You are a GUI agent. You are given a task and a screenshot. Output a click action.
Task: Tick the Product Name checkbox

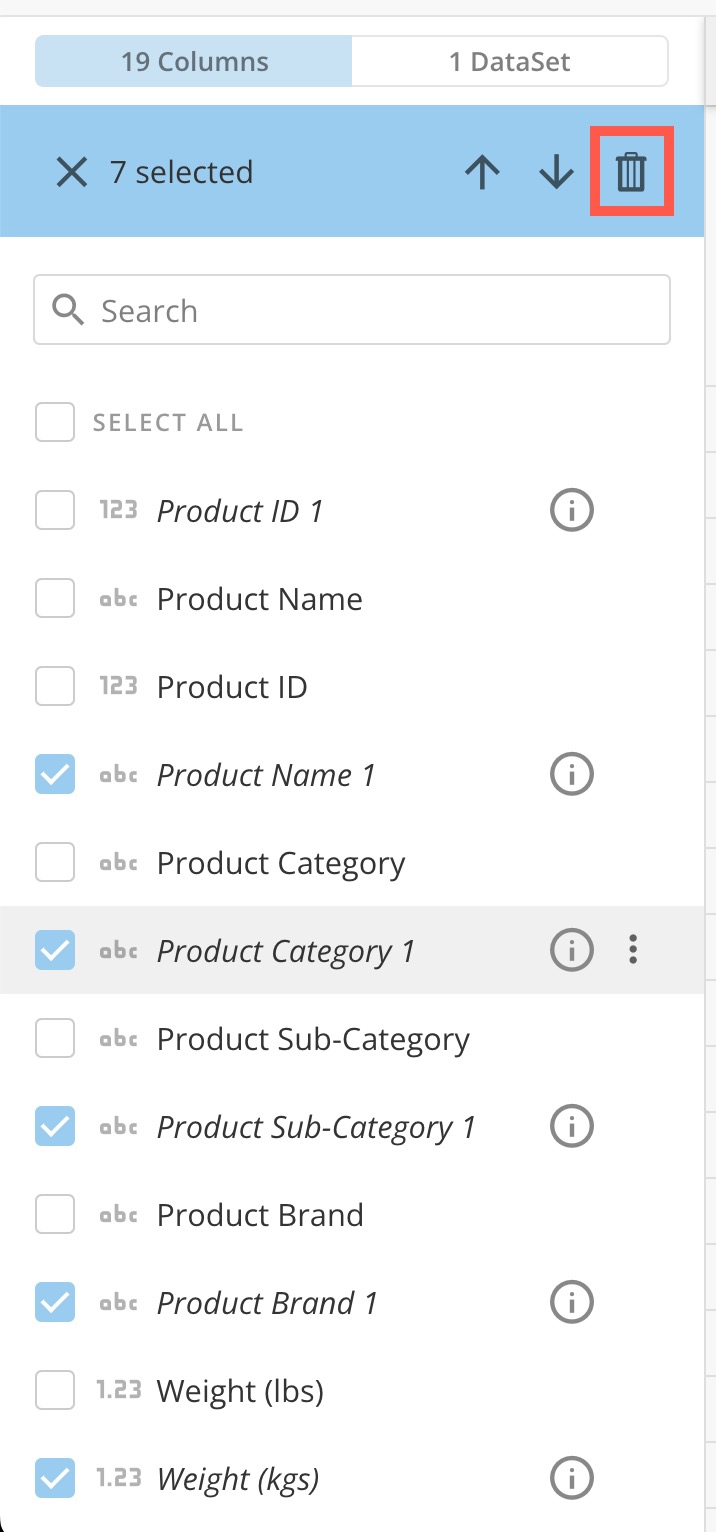(55, 599)
